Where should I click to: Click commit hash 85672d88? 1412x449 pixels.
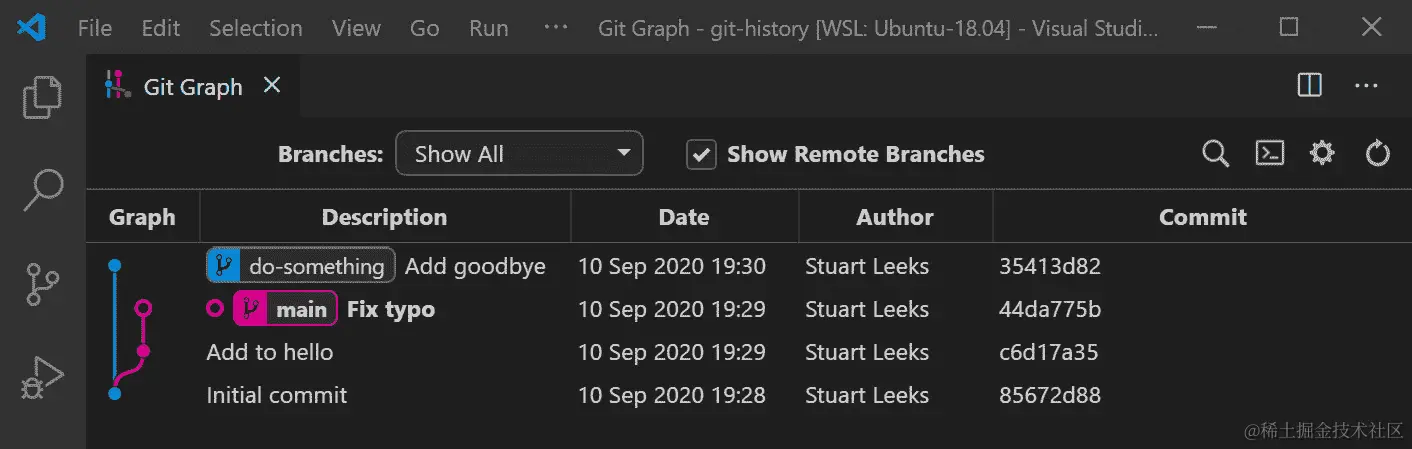click(x=1049, y=395)
